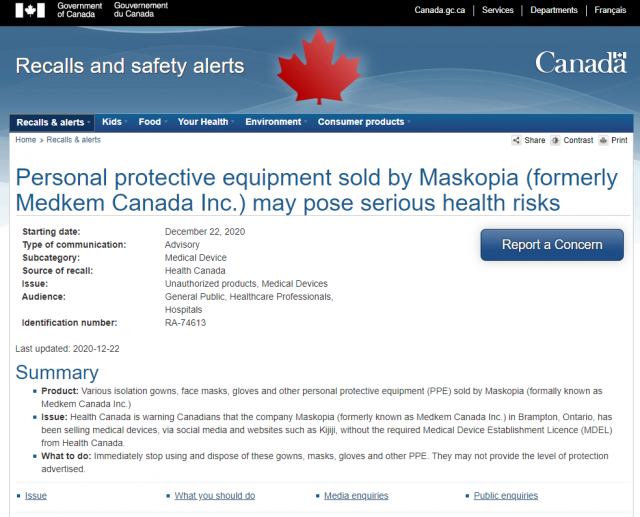The width and height of the screenshot is (640, 517).
Task: Open the Environment menu
Action: pos(276,122)
